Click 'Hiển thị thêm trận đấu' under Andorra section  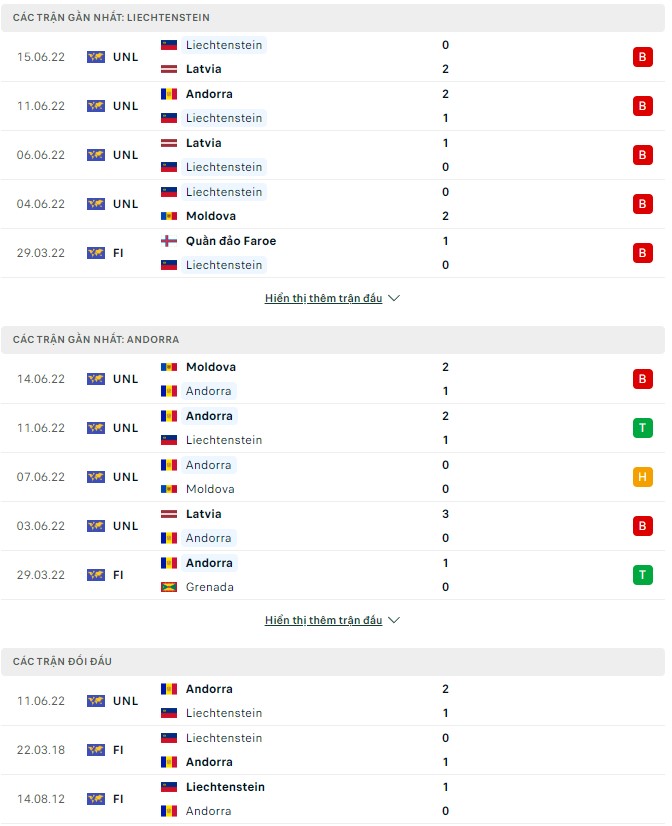(323, 620)
